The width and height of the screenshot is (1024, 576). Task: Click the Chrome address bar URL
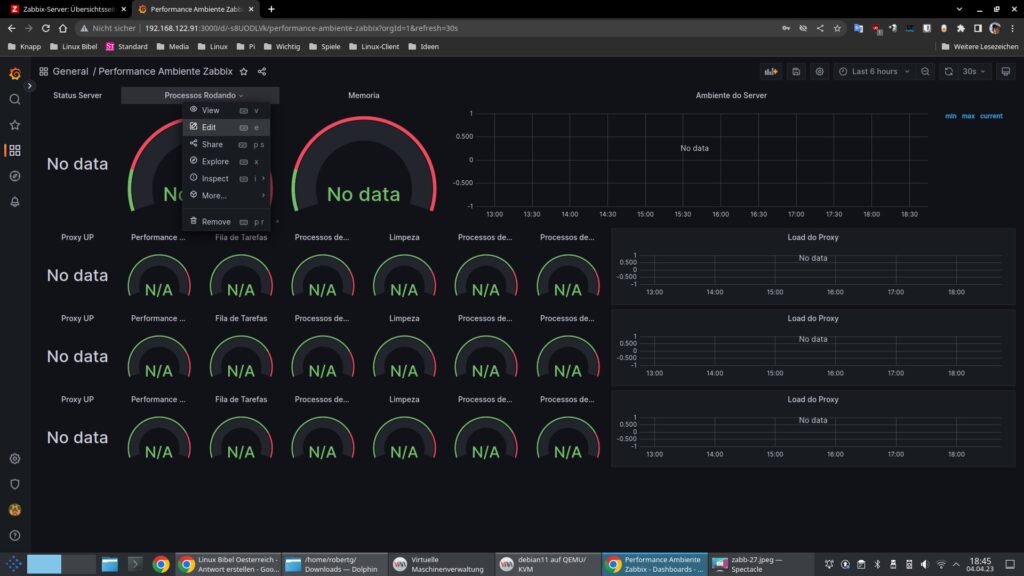(x=301, y=28)
